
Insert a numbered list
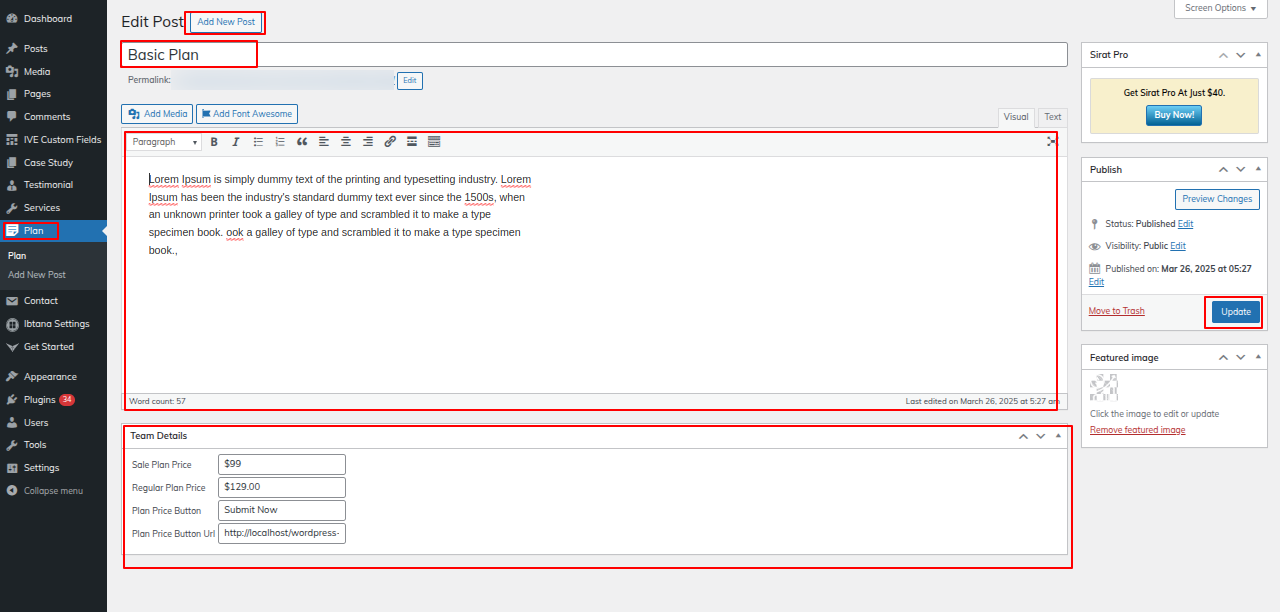[x=280, y=142]
